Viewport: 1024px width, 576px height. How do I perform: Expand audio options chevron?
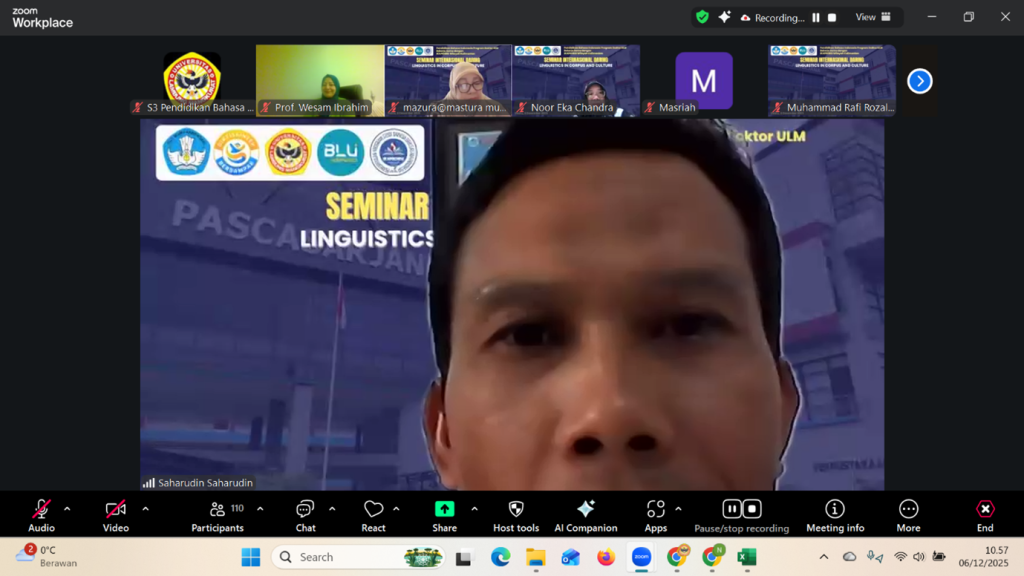click(67, 509)
